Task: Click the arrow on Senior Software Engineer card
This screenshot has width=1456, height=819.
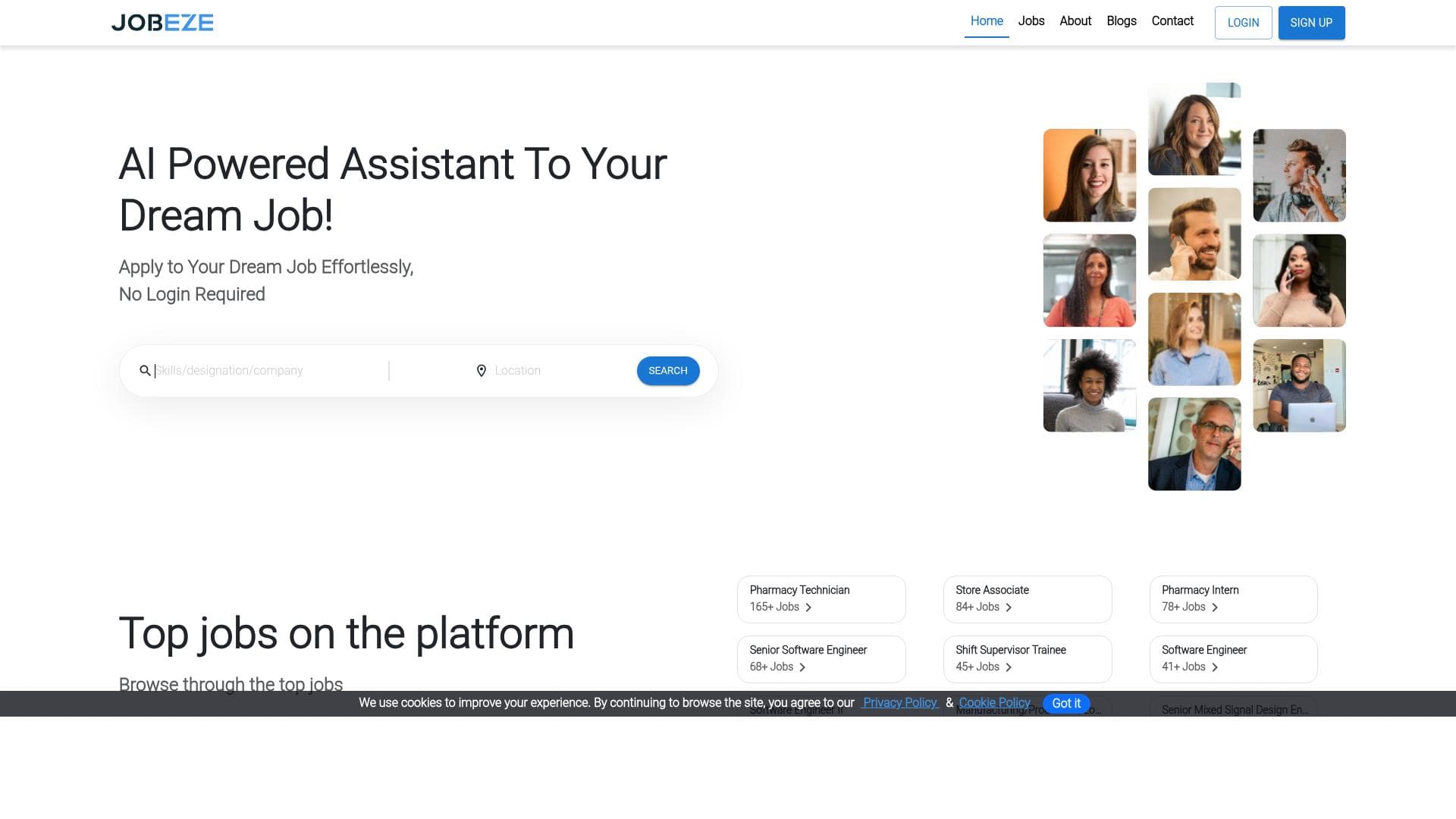Action: tap(802, 667)
